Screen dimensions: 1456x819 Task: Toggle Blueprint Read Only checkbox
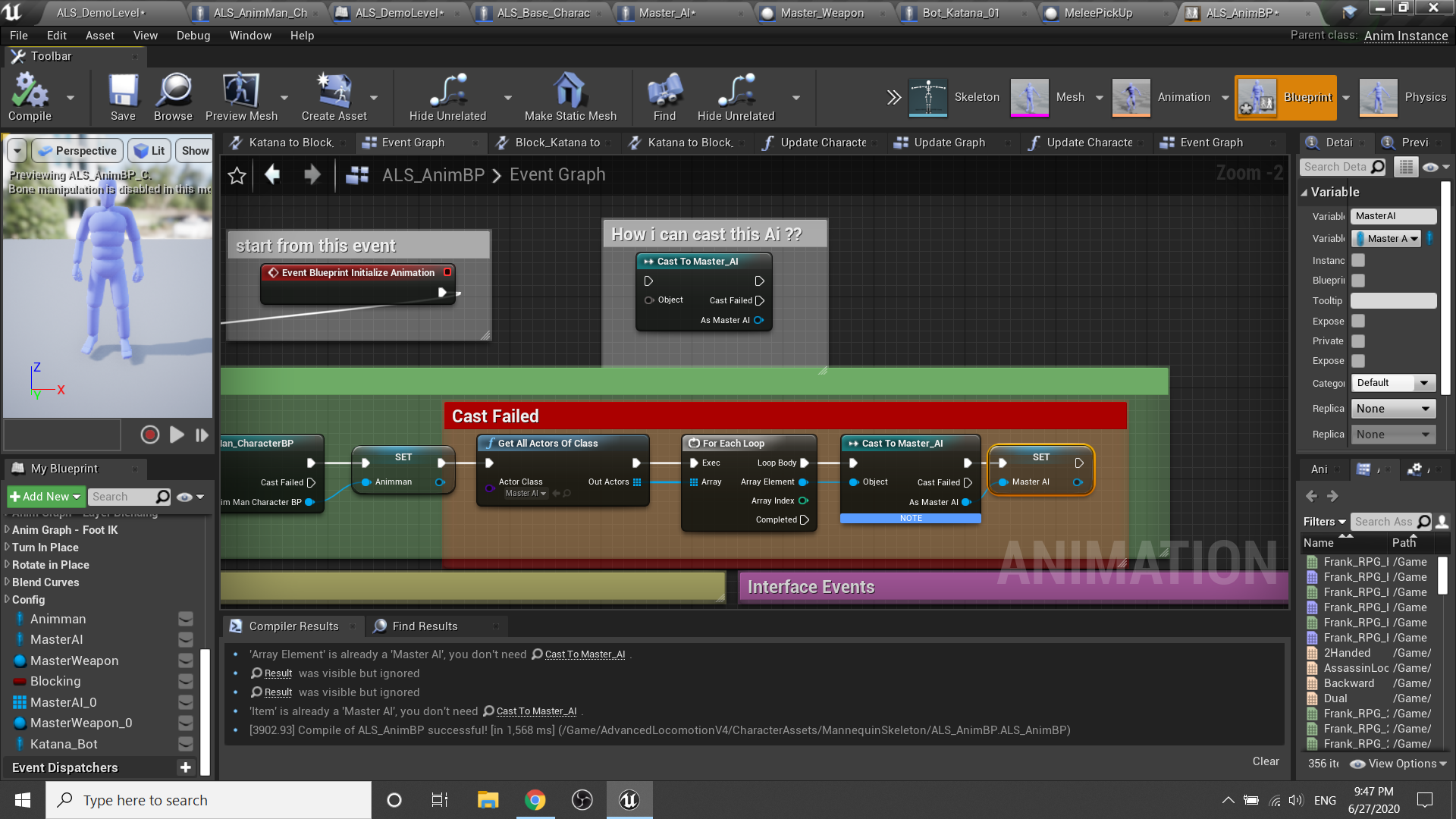[x=1358, y=281]
